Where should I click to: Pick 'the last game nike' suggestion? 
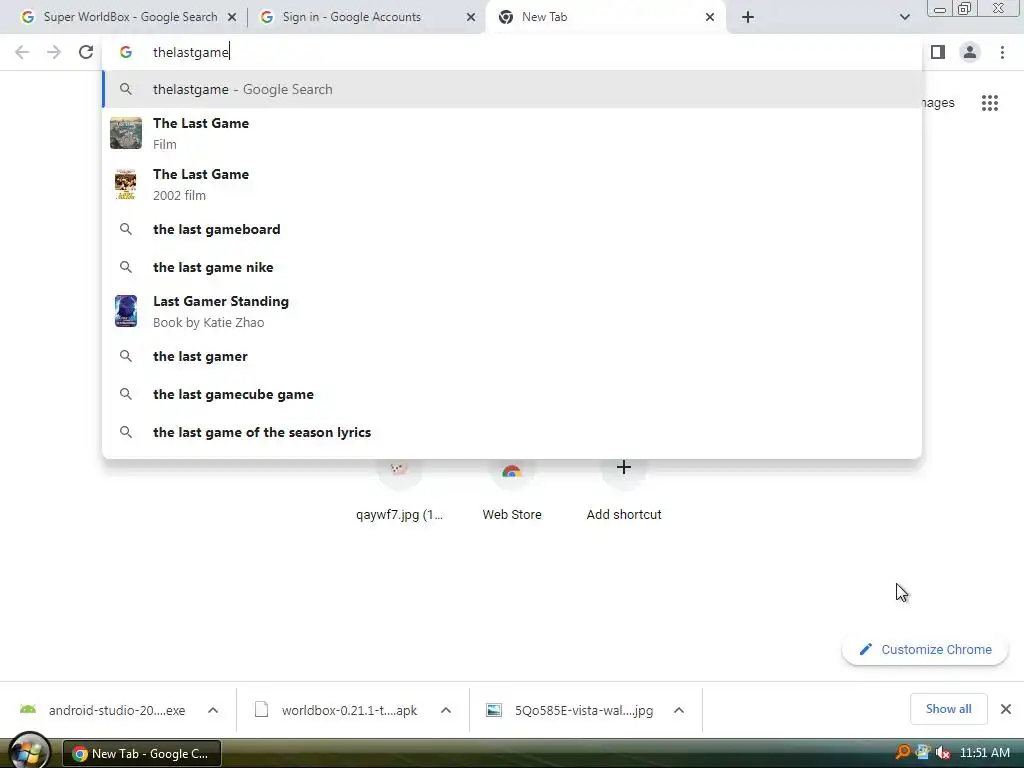[x=512, y=267]
